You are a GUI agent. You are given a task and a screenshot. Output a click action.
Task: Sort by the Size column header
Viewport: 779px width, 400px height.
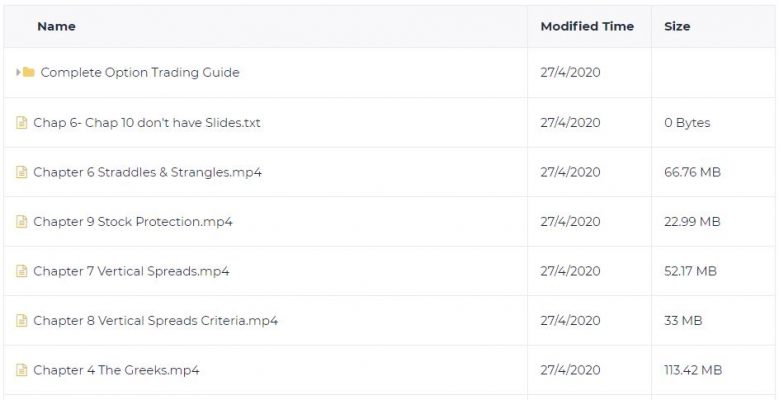pyautogui.click(x=677, y=26)
